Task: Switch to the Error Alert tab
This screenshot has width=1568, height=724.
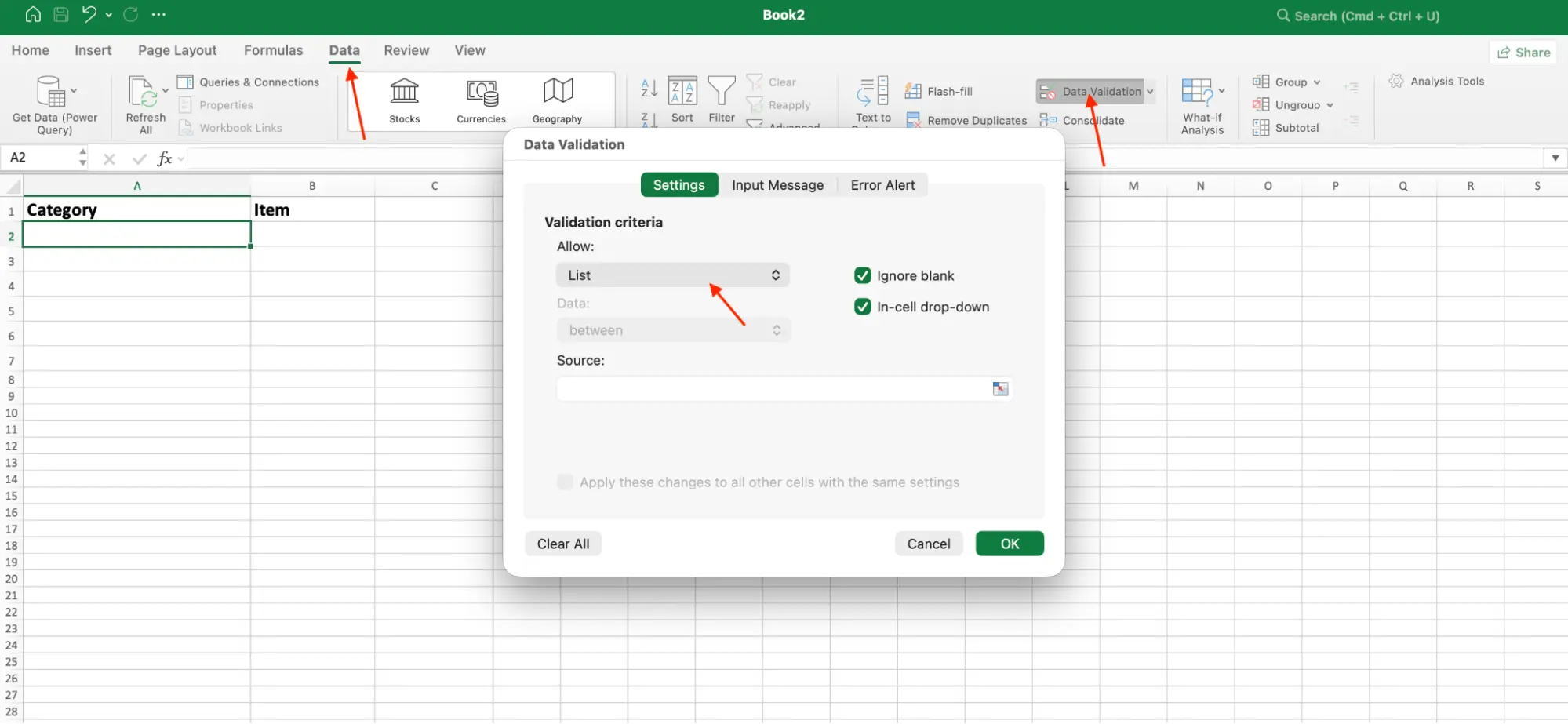Action: click(882, 184)
